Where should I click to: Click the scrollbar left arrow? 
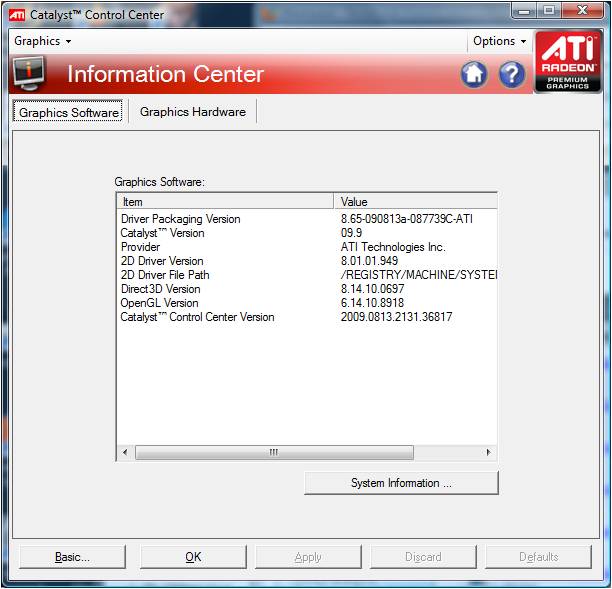pos(125,452)
